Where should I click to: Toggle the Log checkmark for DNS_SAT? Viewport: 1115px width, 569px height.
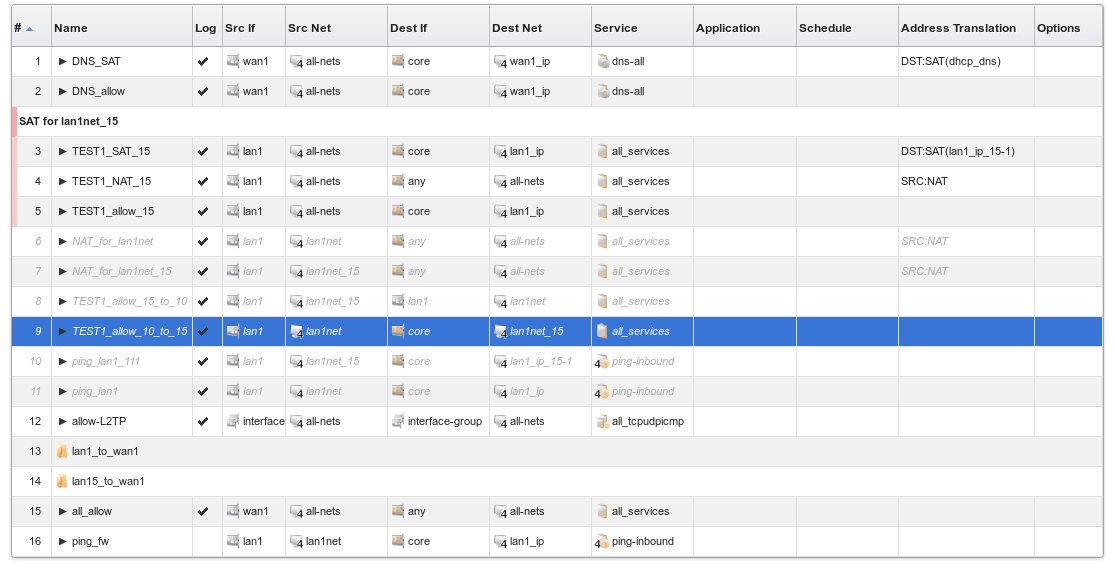click(204, 61)
